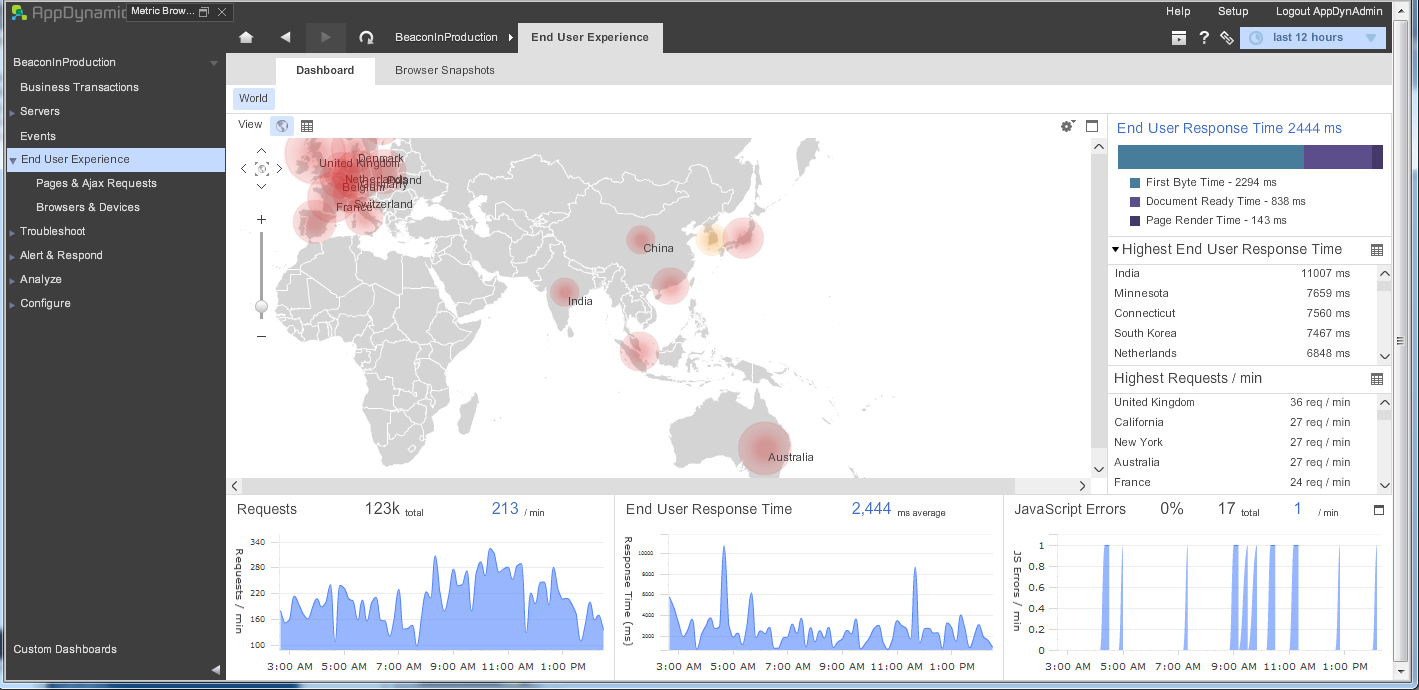Screen dimensions: 1419x690
Task: Click the 213 requests per min value
Action: 505,509
